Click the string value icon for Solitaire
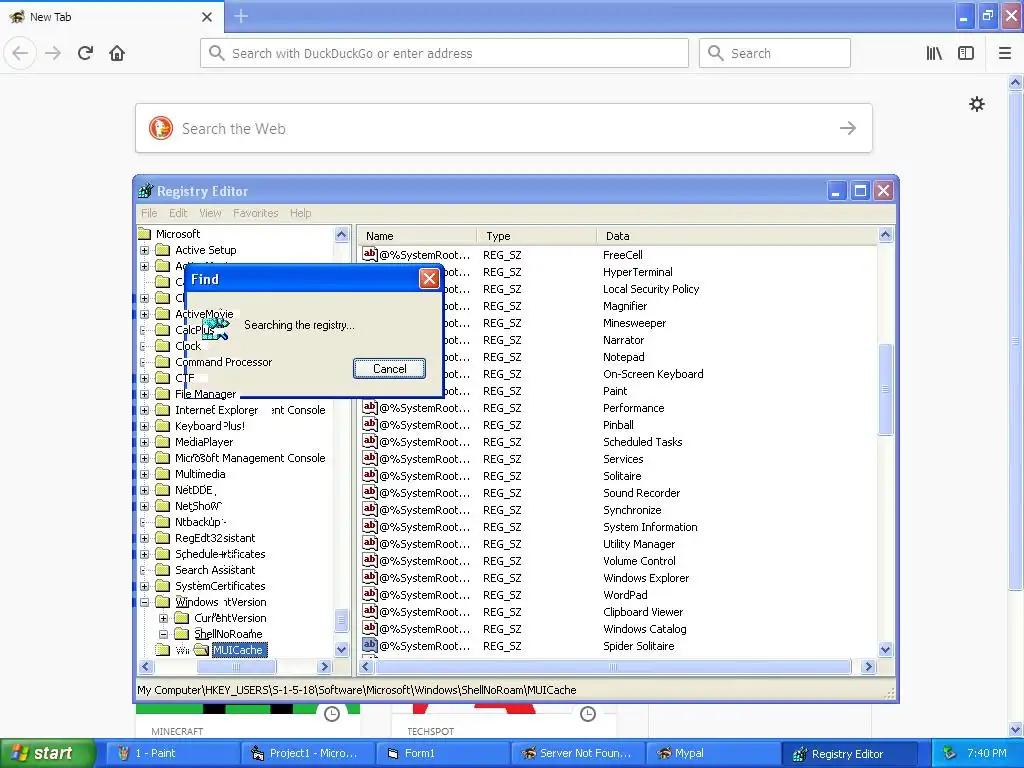Image resolution: width=1024 pixels, height=768 pixels. click(370, 475)
